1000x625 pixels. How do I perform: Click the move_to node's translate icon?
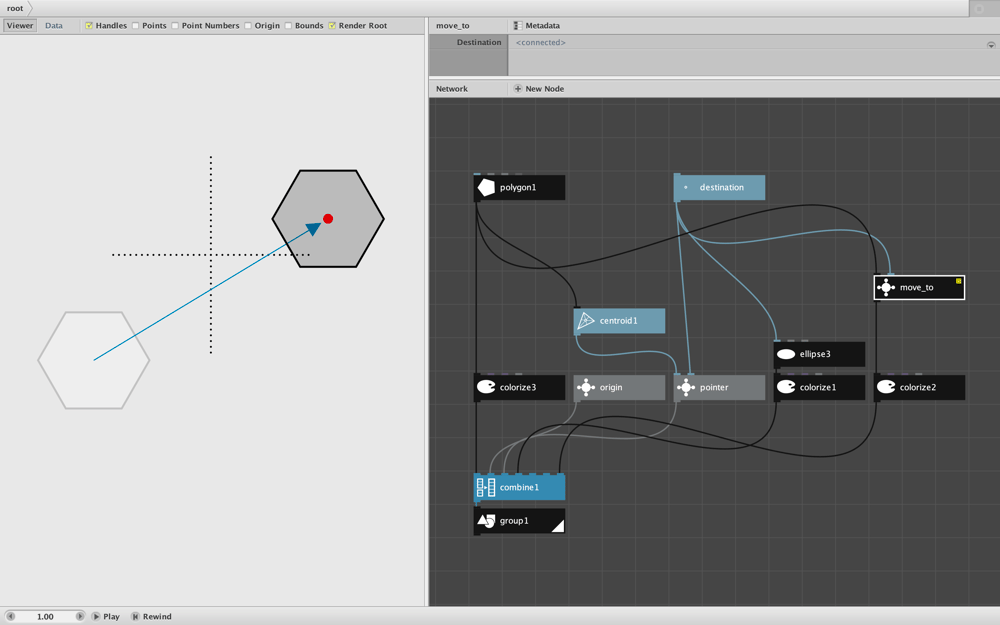point(886,288)
